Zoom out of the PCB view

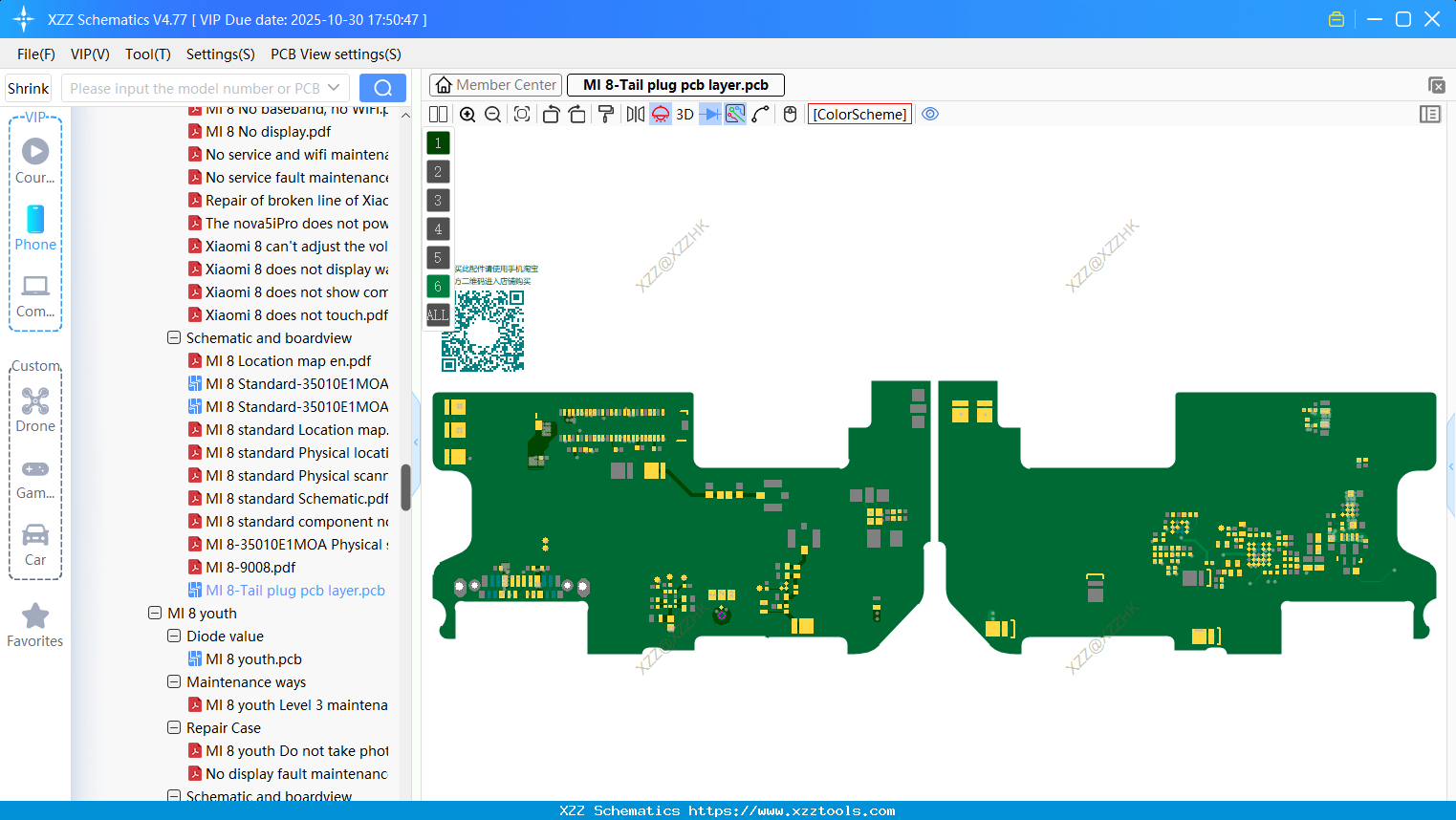tap(493, 115)
